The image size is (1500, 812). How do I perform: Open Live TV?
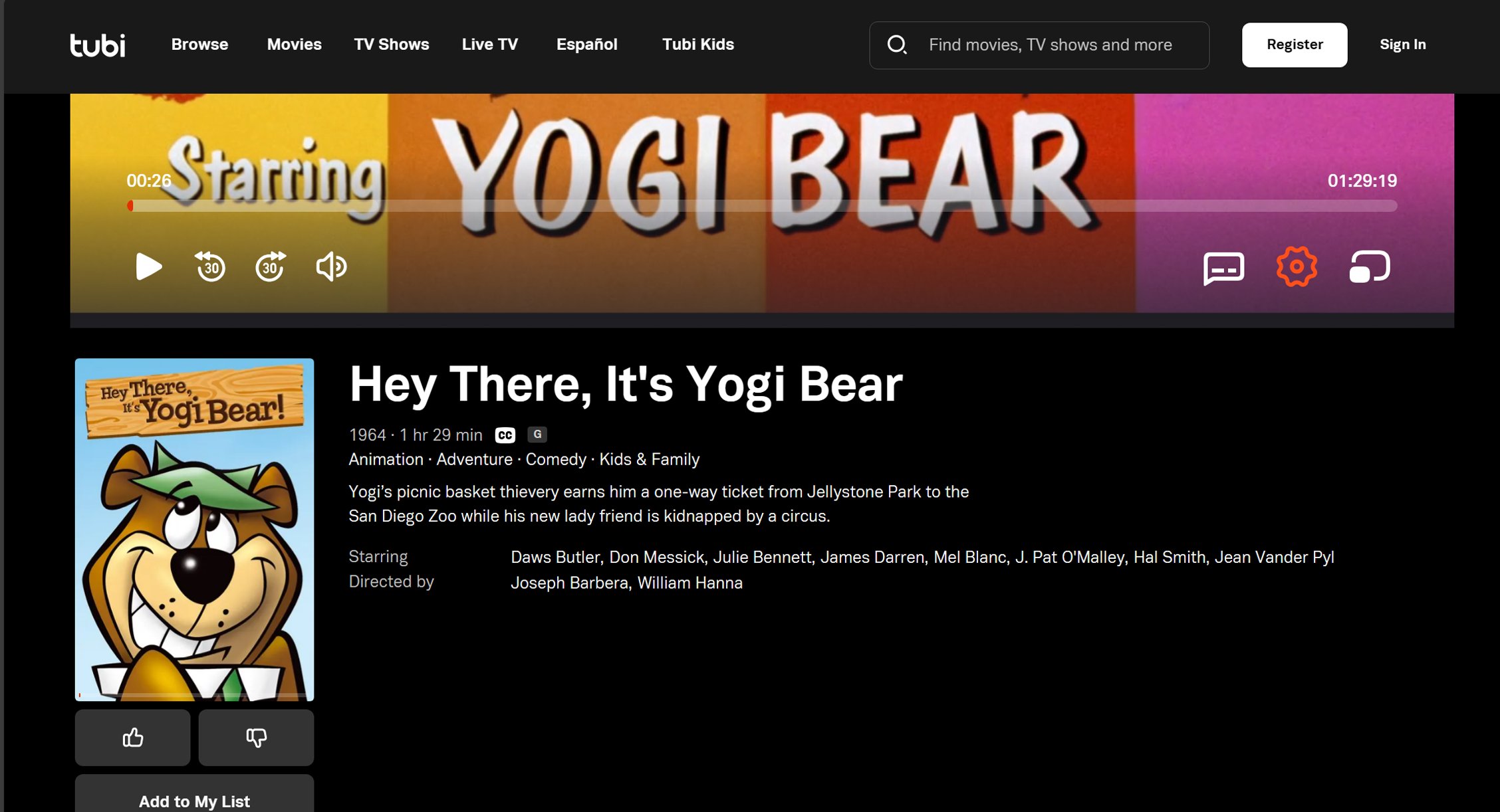pyautogui.click(x=490, y=45)
